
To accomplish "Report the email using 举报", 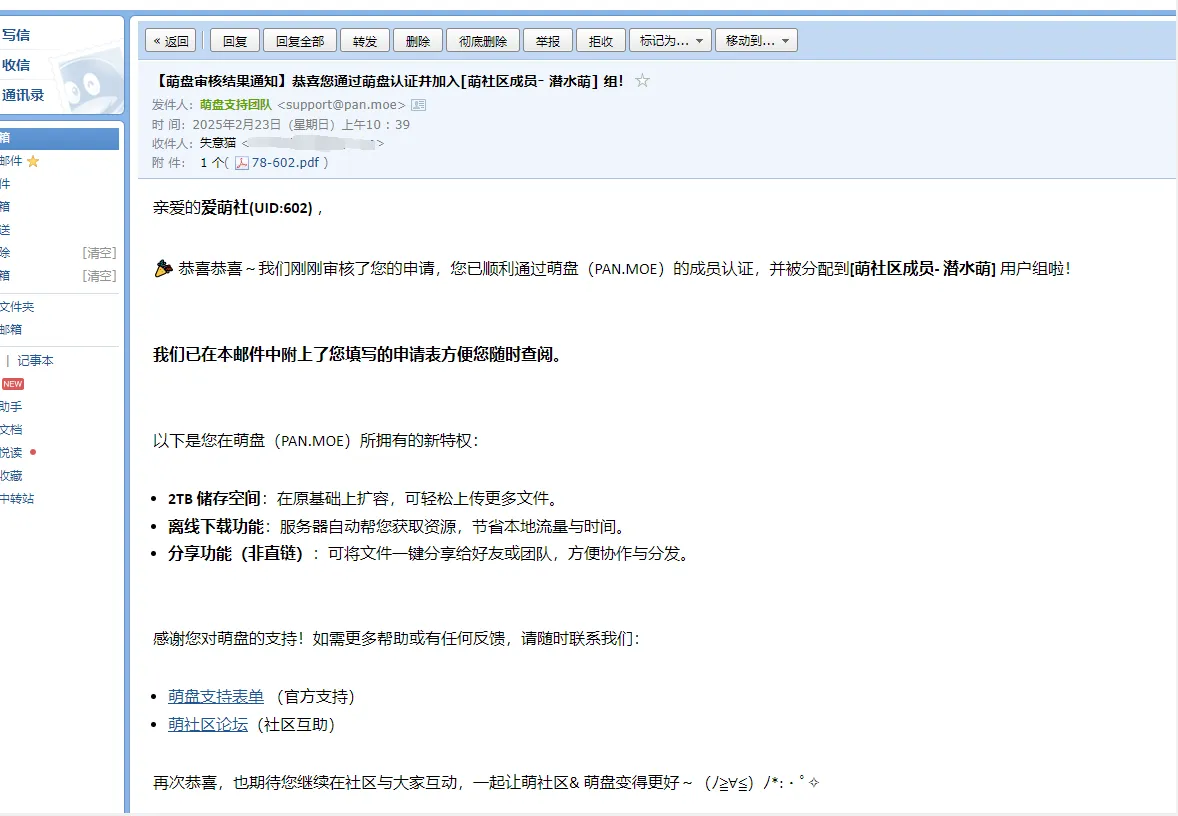I will [548, 41].
